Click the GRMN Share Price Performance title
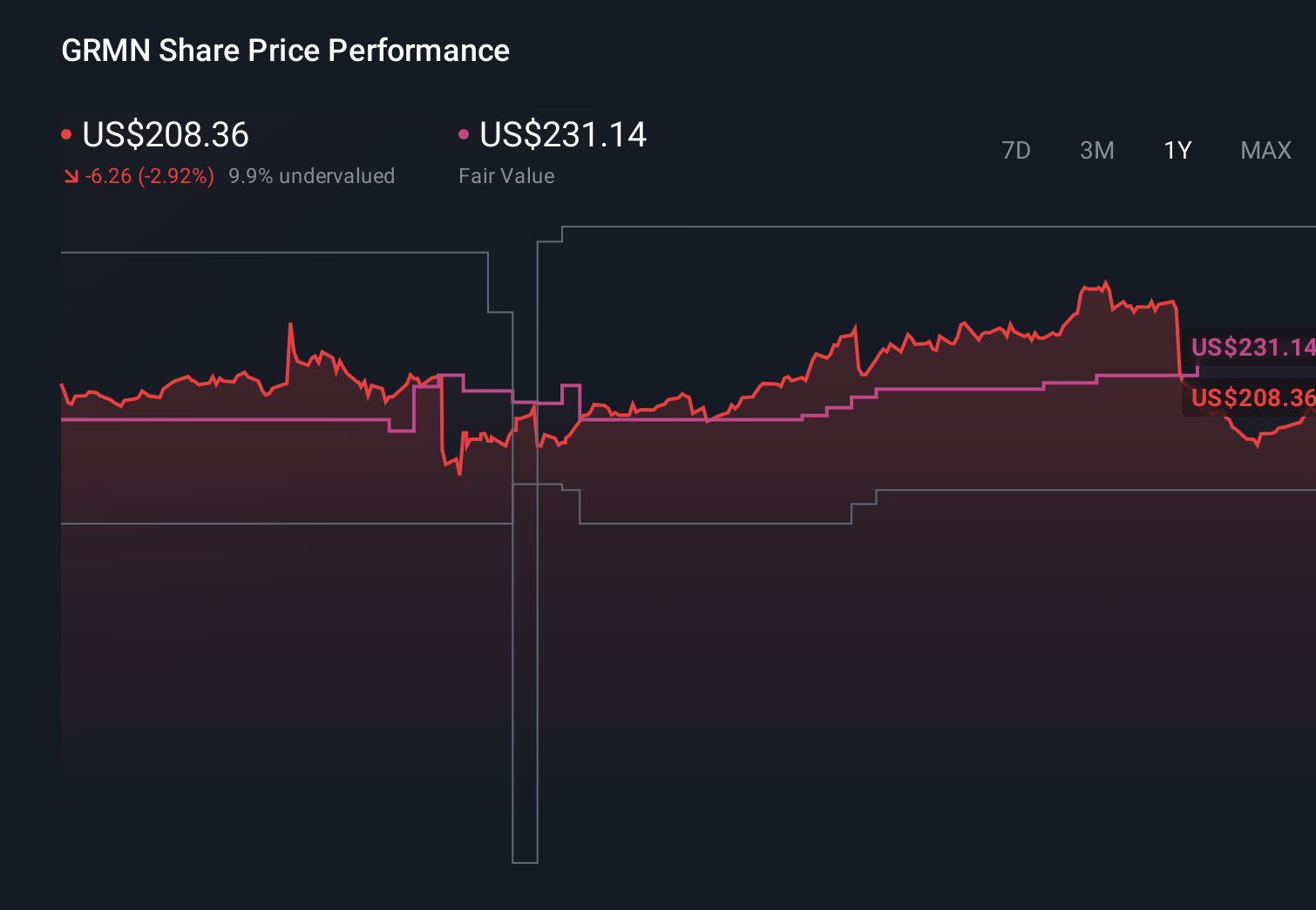 (x=284, y=50)
